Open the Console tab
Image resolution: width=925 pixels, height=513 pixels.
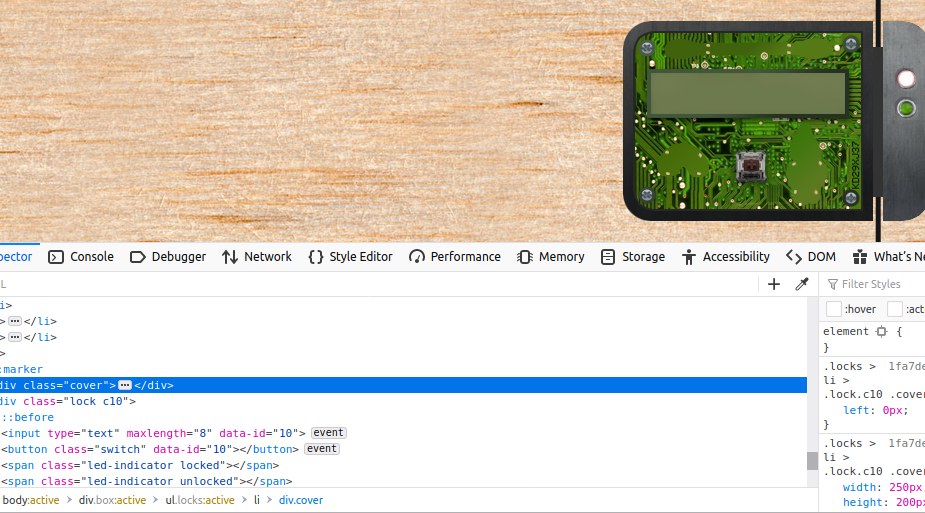pyautogui.click(x=81, y=256)
